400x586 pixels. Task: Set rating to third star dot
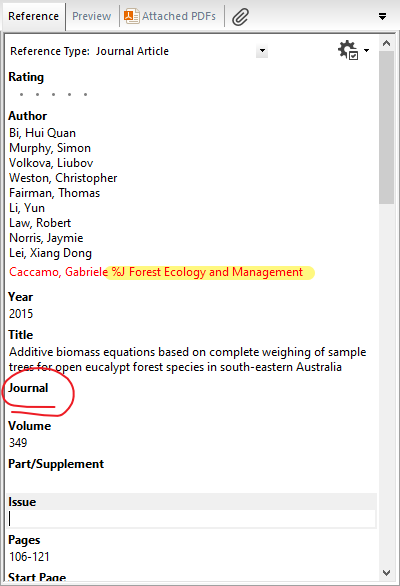point(53,95)
